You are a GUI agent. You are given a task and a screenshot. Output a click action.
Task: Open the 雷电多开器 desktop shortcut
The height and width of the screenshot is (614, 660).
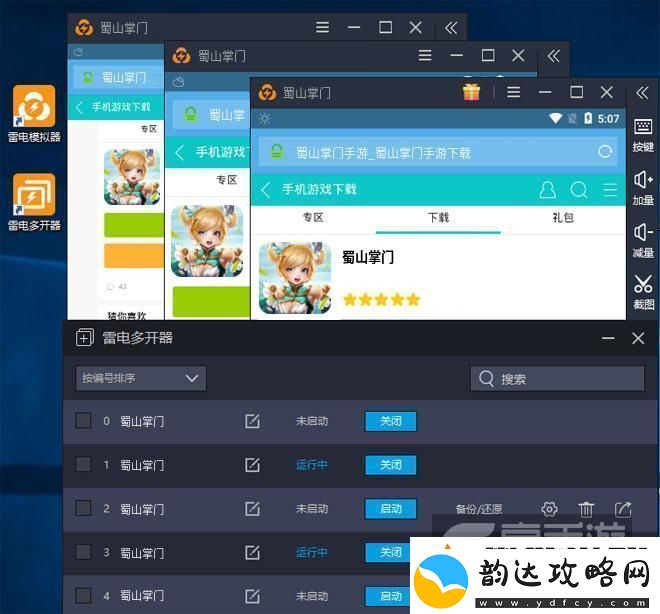pyautogui.click(x=34, y=202)
